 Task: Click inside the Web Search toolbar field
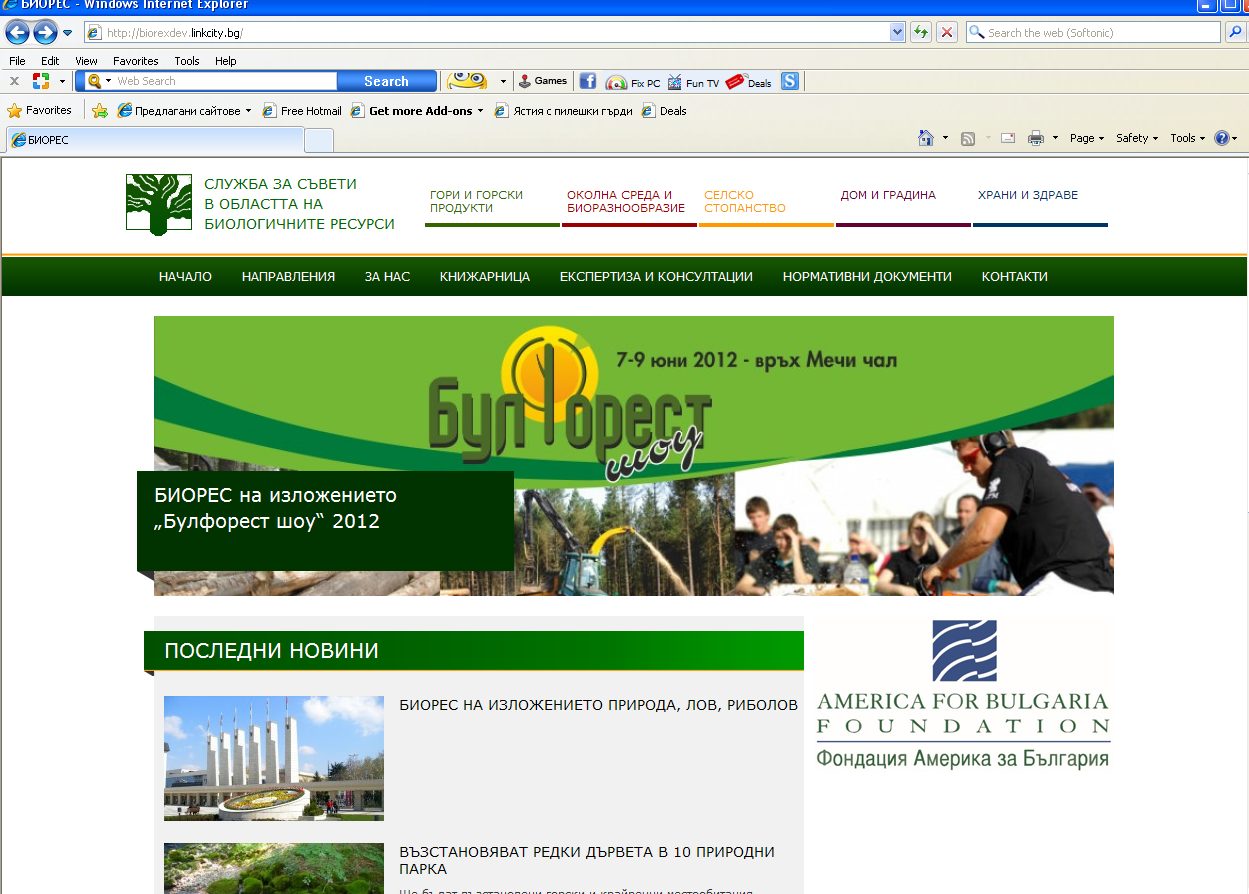(225, 81)
